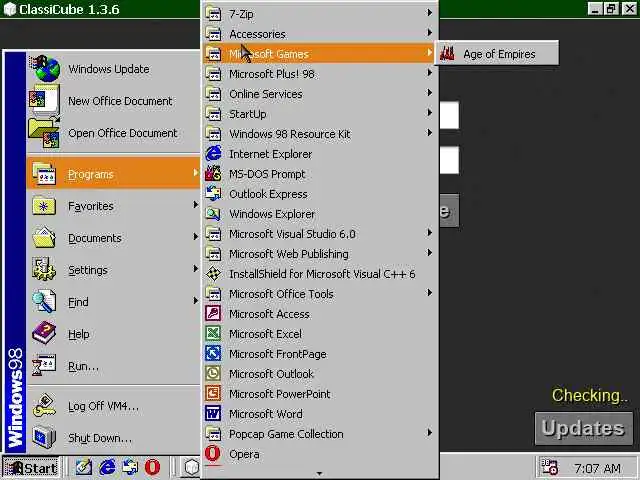640x480 pixels.
Task: Click the Microsoft Word icon
Action: (x=213, y=414)
